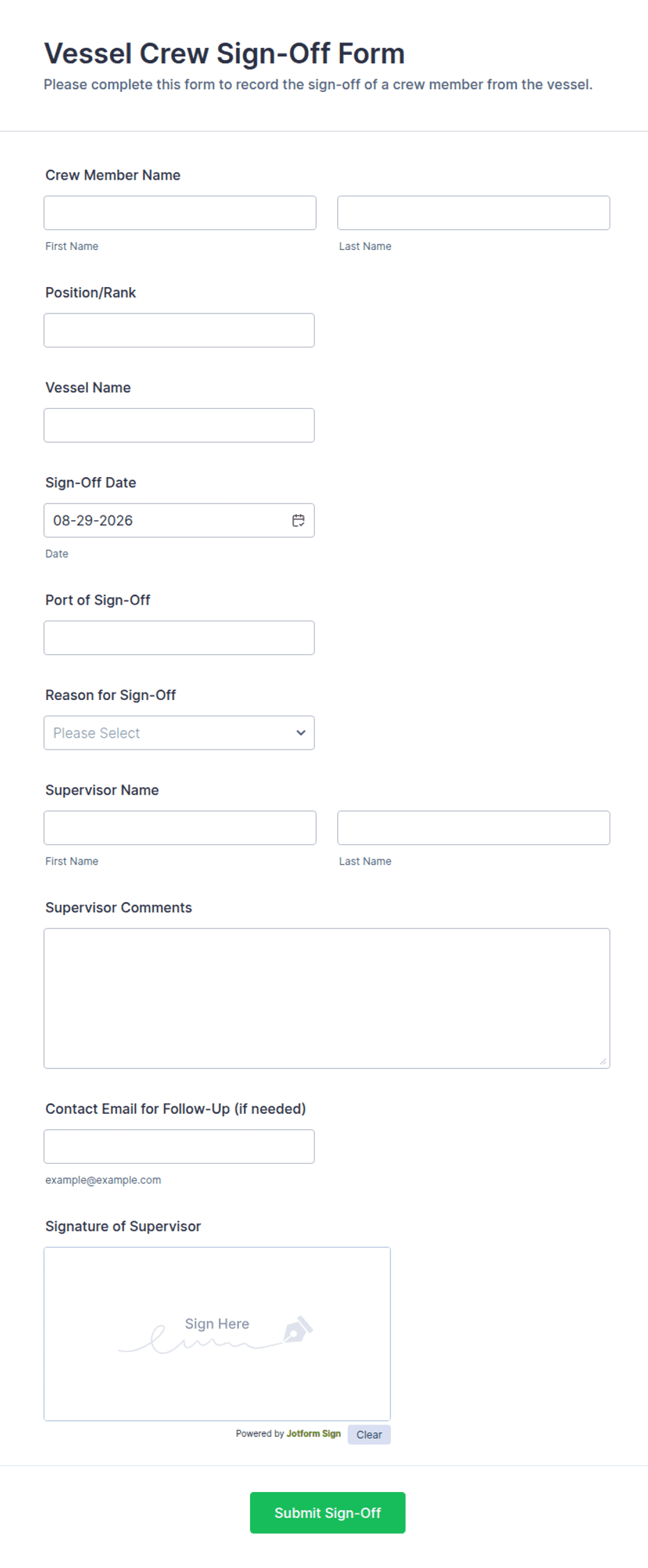Grab the comments textarea resize handle
This screenshot has width=648, height=1568.
coord(603,1061)
